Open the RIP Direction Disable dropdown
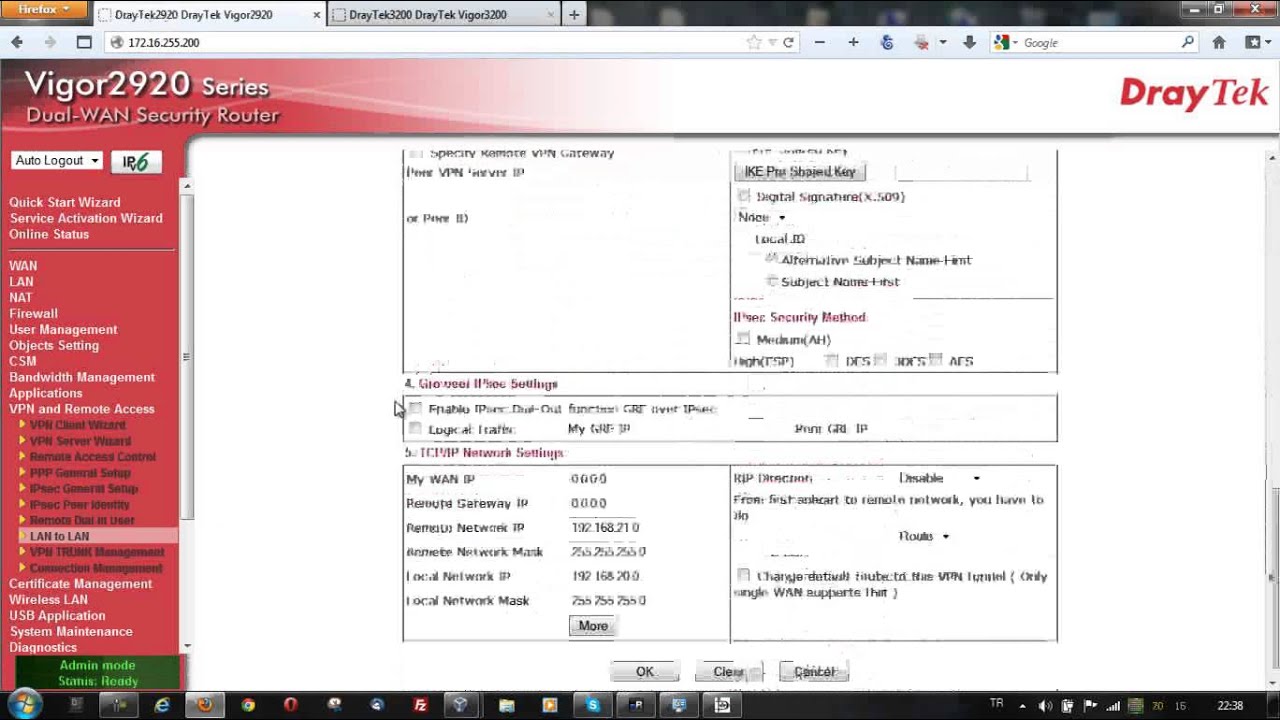1280x720 pixels. 938,478
